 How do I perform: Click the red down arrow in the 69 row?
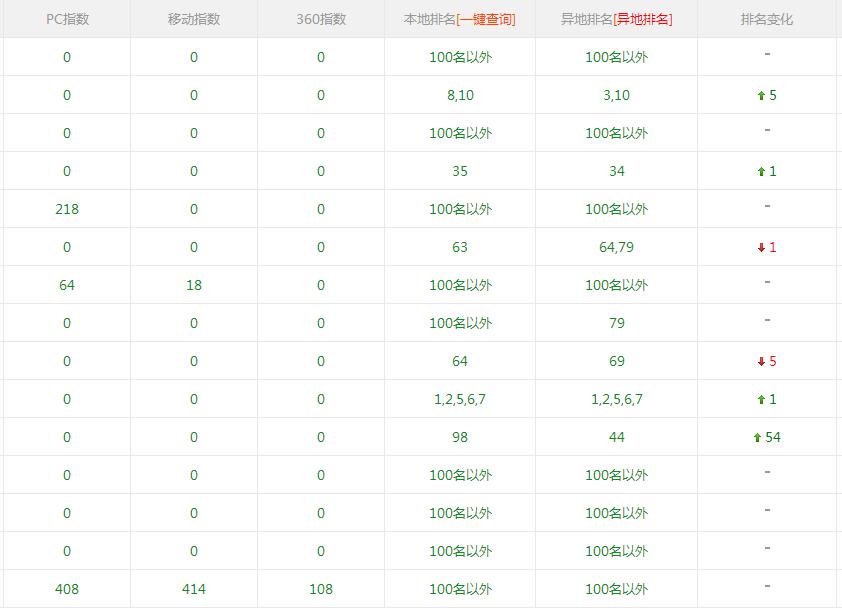pos(761,362)
